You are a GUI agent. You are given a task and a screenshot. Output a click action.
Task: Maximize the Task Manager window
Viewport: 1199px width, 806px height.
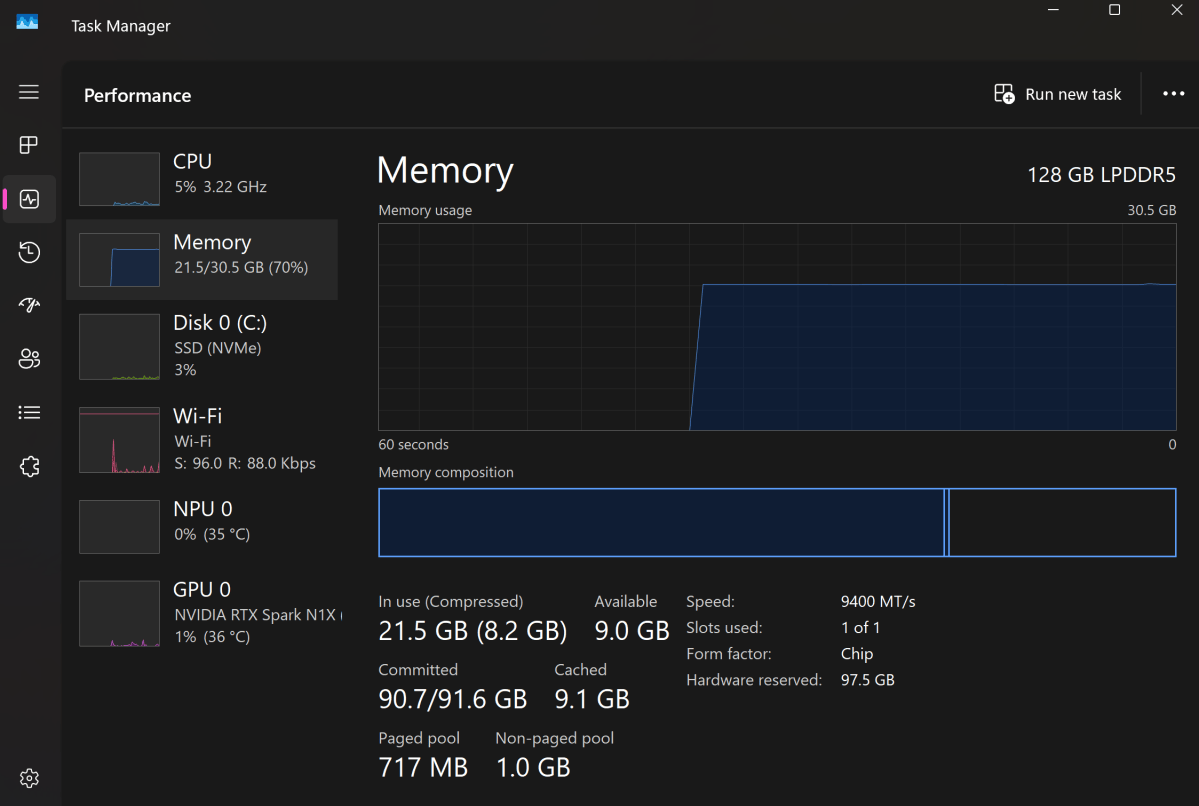1114,10
